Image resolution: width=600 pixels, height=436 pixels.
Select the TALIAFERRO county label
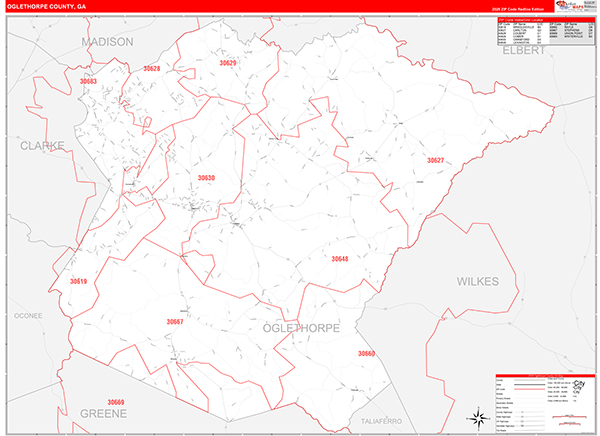382,421
